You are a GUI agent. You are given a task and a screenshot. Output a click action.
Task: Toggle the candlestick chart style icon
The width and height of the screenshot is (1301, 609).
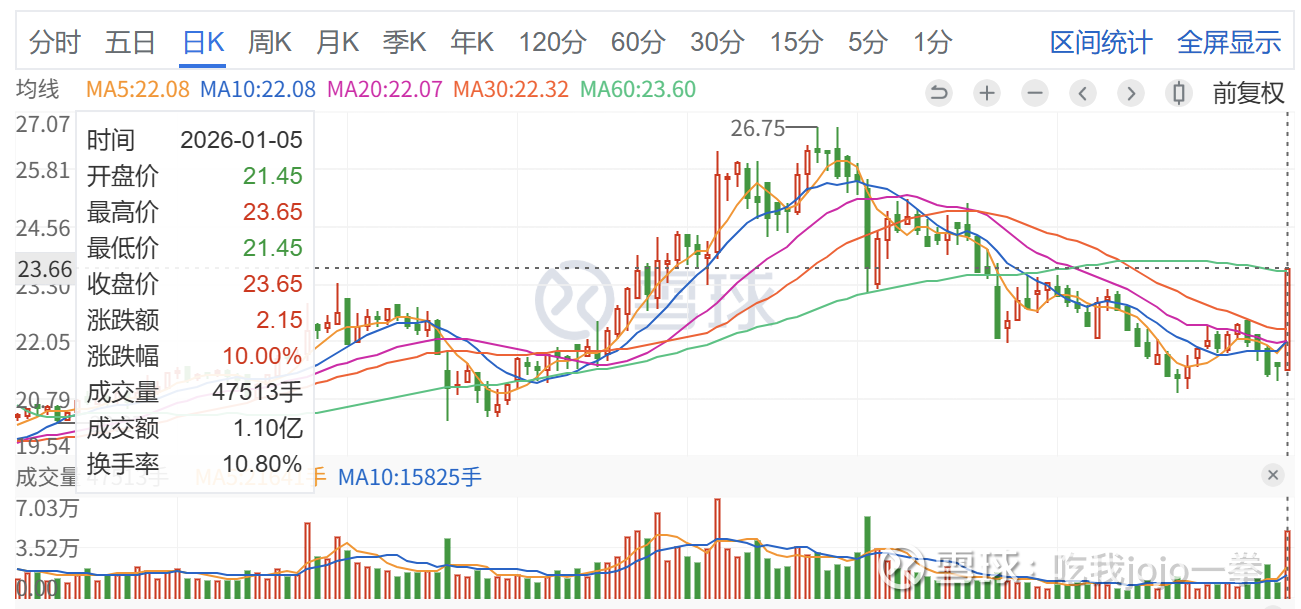(x=1179, y=94)
